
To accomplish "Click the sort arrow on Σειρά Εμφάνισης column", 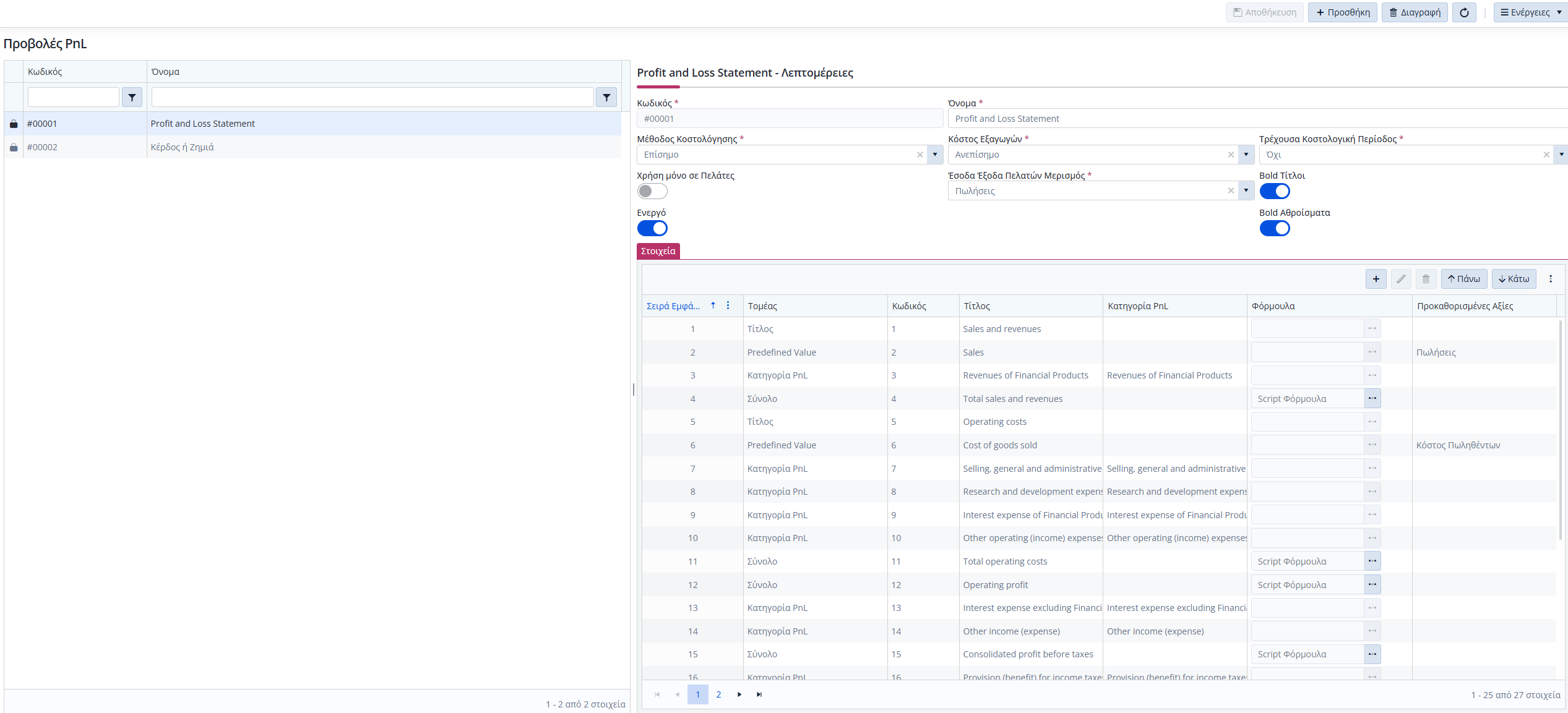I will tap(713, 305).
